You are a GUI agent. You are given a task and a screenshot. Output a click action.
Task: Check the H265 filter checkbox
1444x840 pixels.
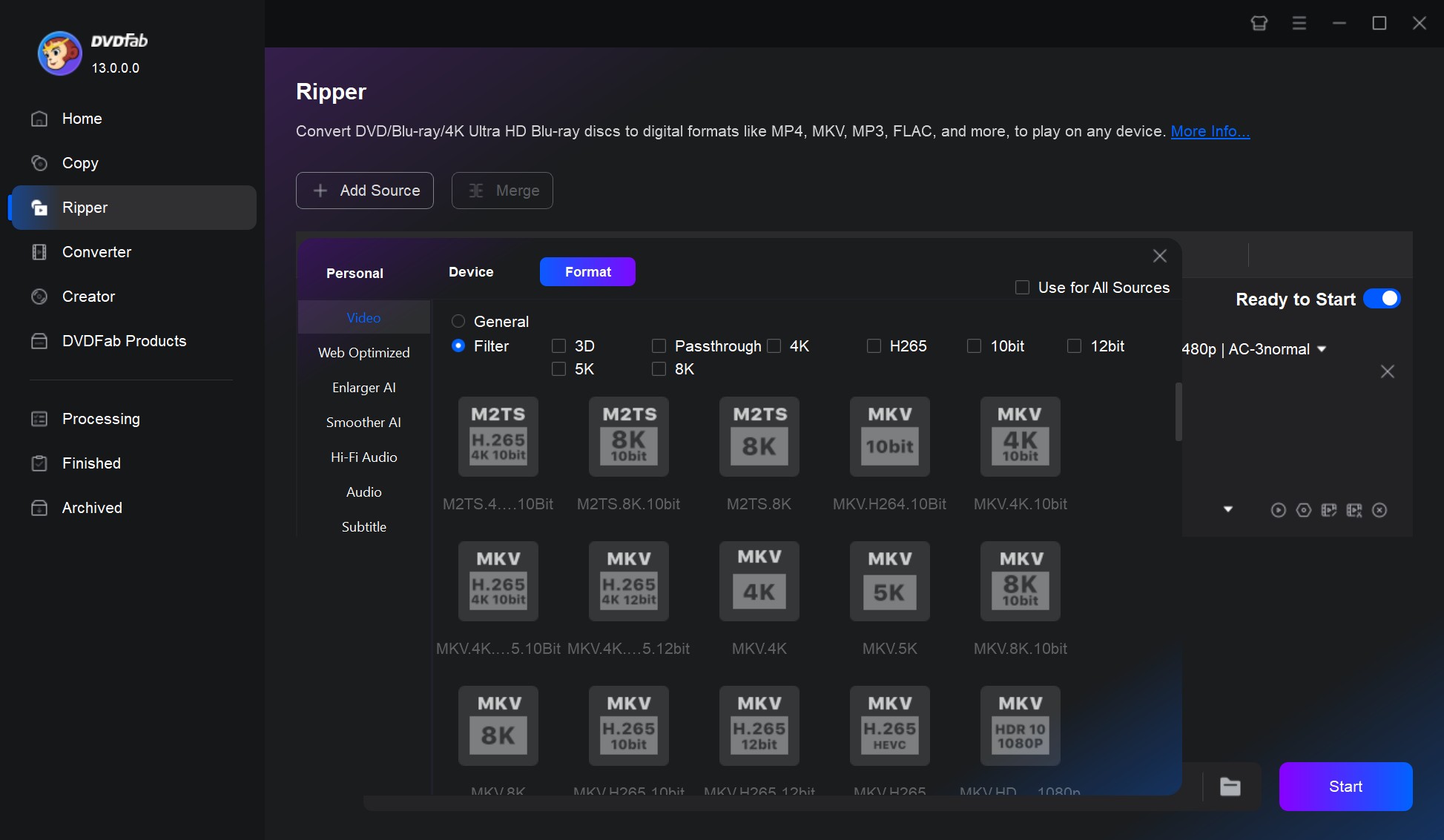(873, 345)
